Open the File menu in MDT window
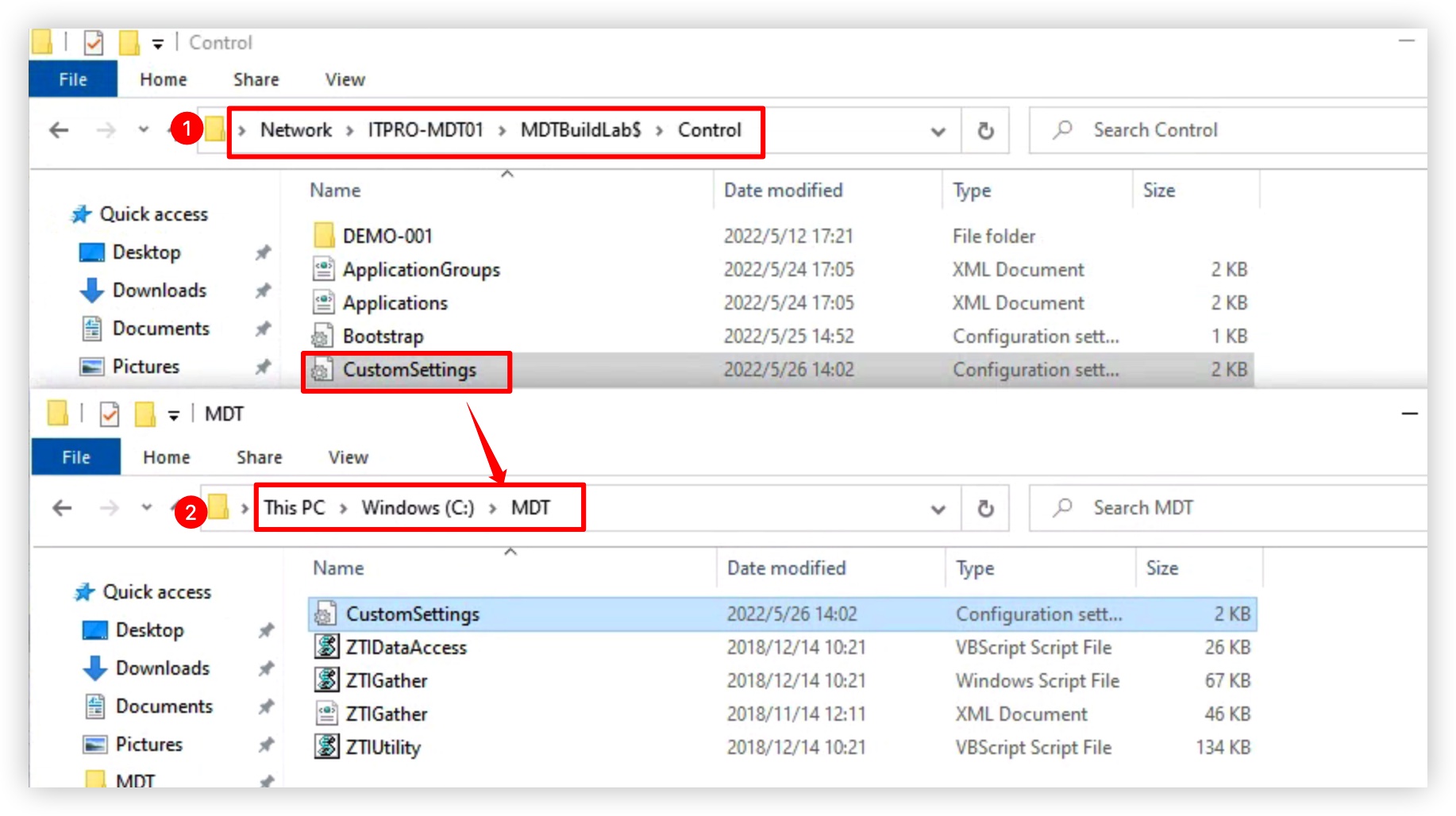Screen dimensions: 1456x816 [x=76, y=457]
